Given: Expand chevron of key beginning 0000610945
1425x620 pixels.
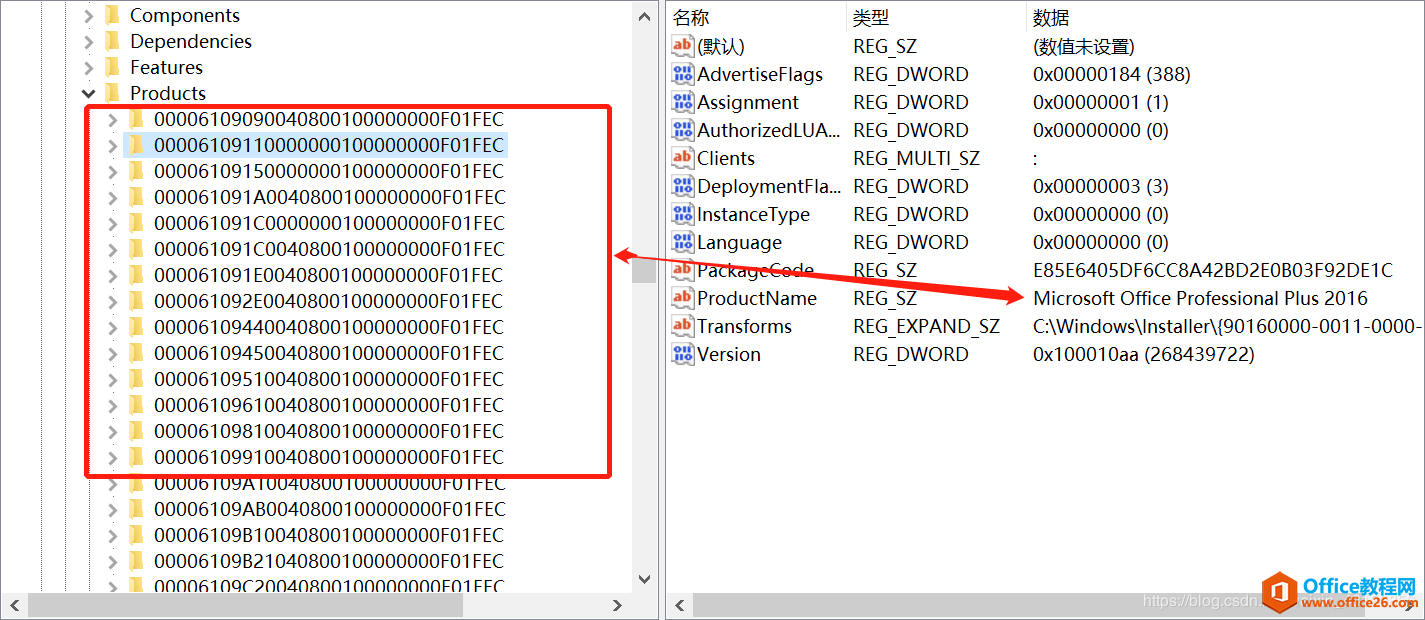Looking at the screenshot, I should [x=112, y=353].
